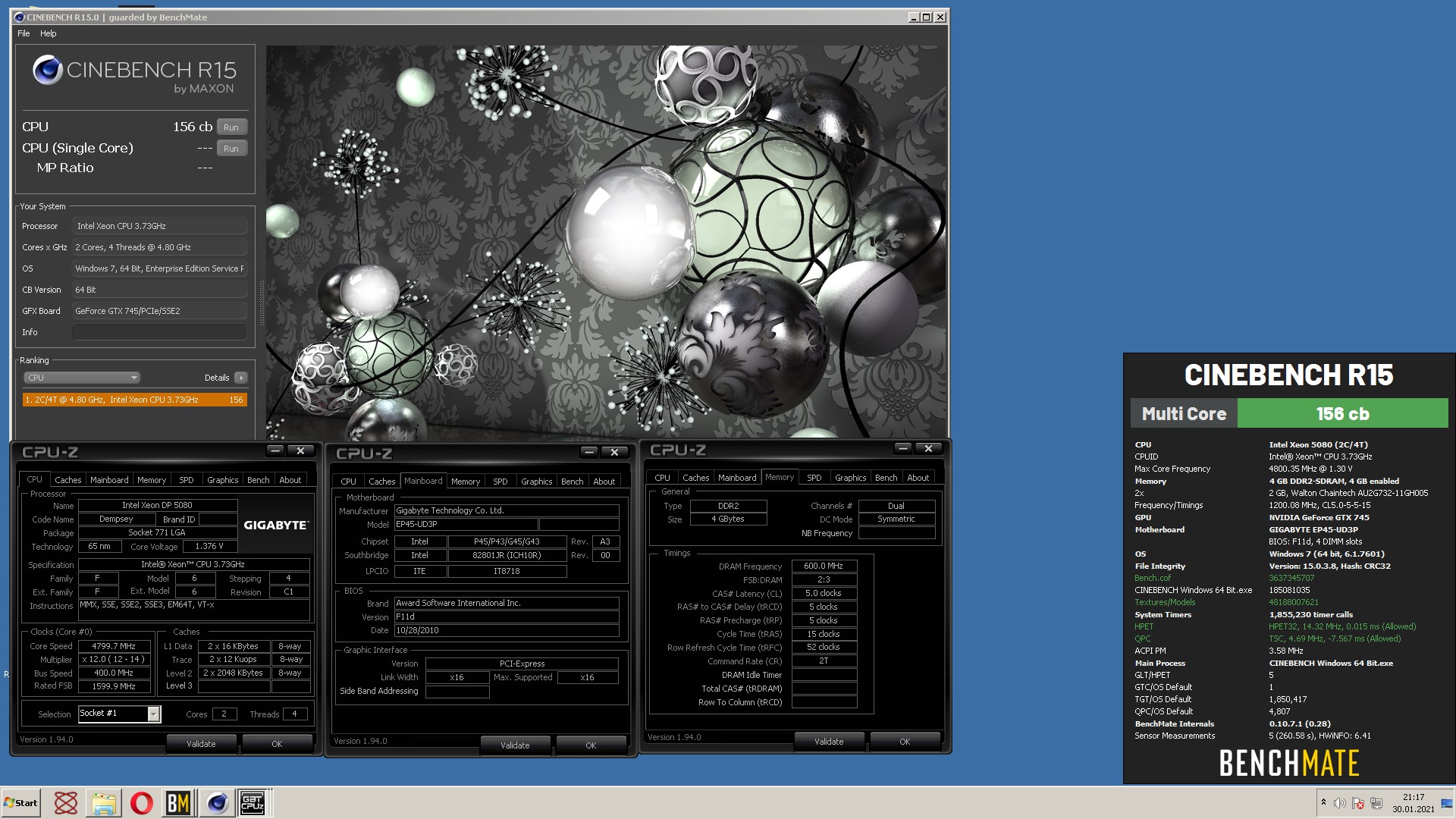1456x819 pixels.
Task: Open Mainboard tab in first CPU-Z window
Action: pos(109,480)
